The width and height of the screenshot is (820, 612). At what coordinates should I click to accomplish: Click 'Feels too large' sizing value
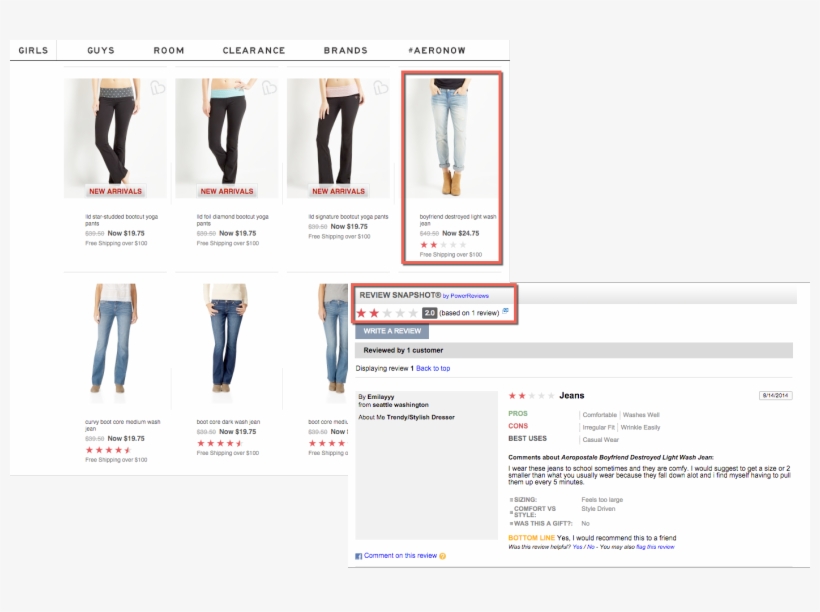coord(602,500)
